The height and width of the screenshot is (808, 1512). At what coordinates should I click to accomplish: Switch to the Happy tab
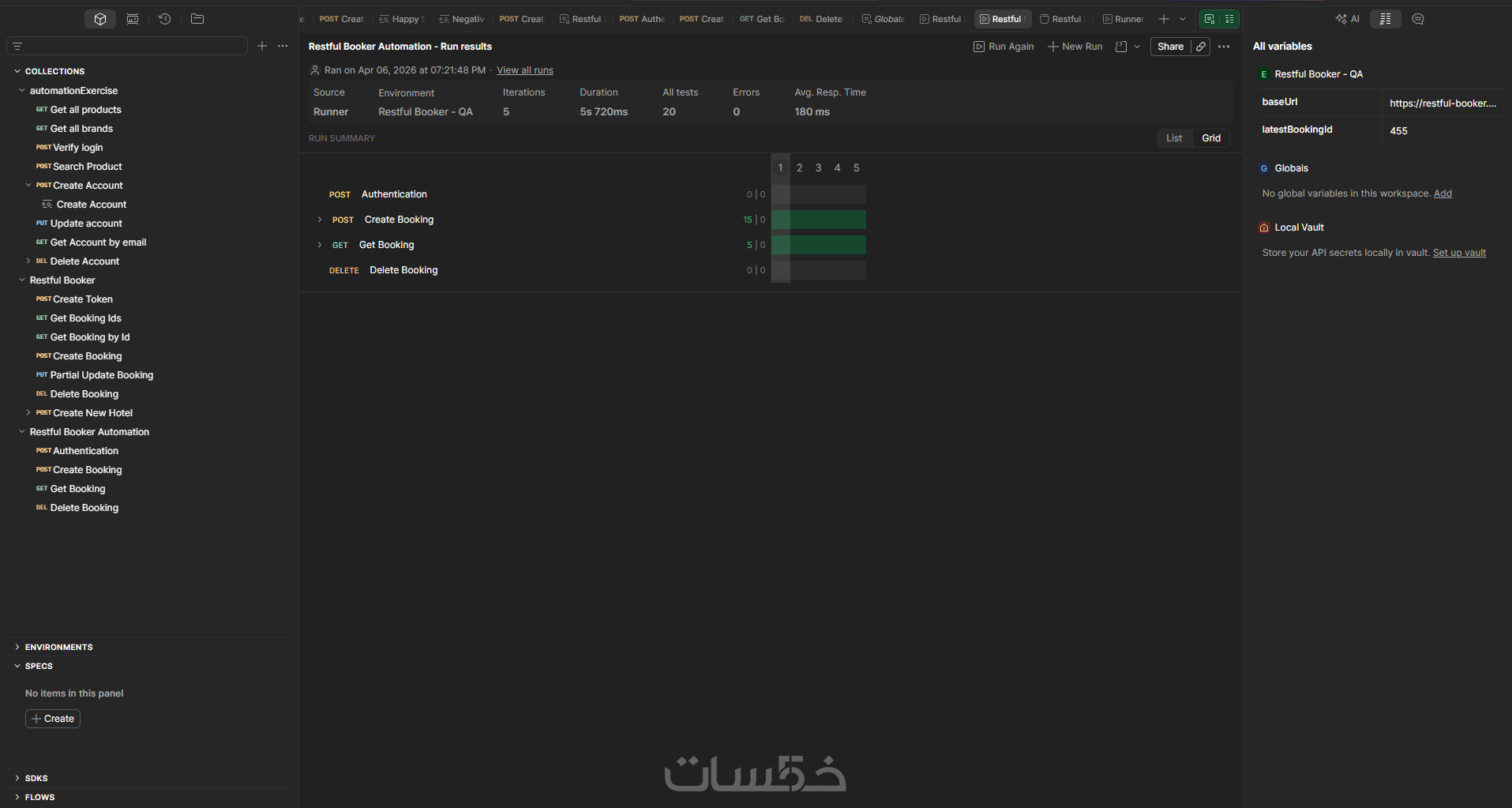tap(402, 19)
